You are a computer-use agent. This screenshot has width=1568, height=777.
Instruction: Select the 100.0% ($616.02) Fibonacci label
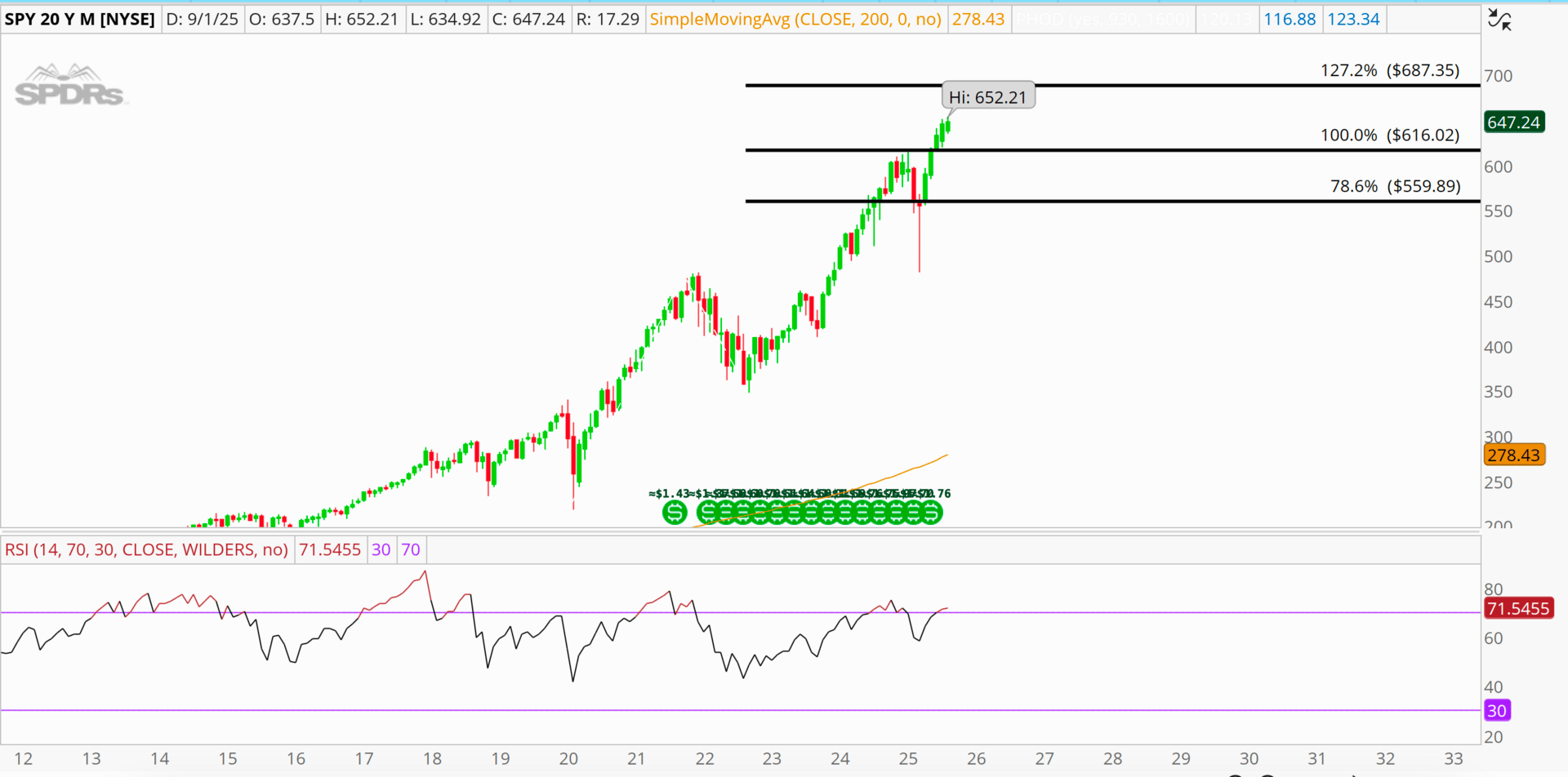pyautogui.click(x=1390, y=135)
